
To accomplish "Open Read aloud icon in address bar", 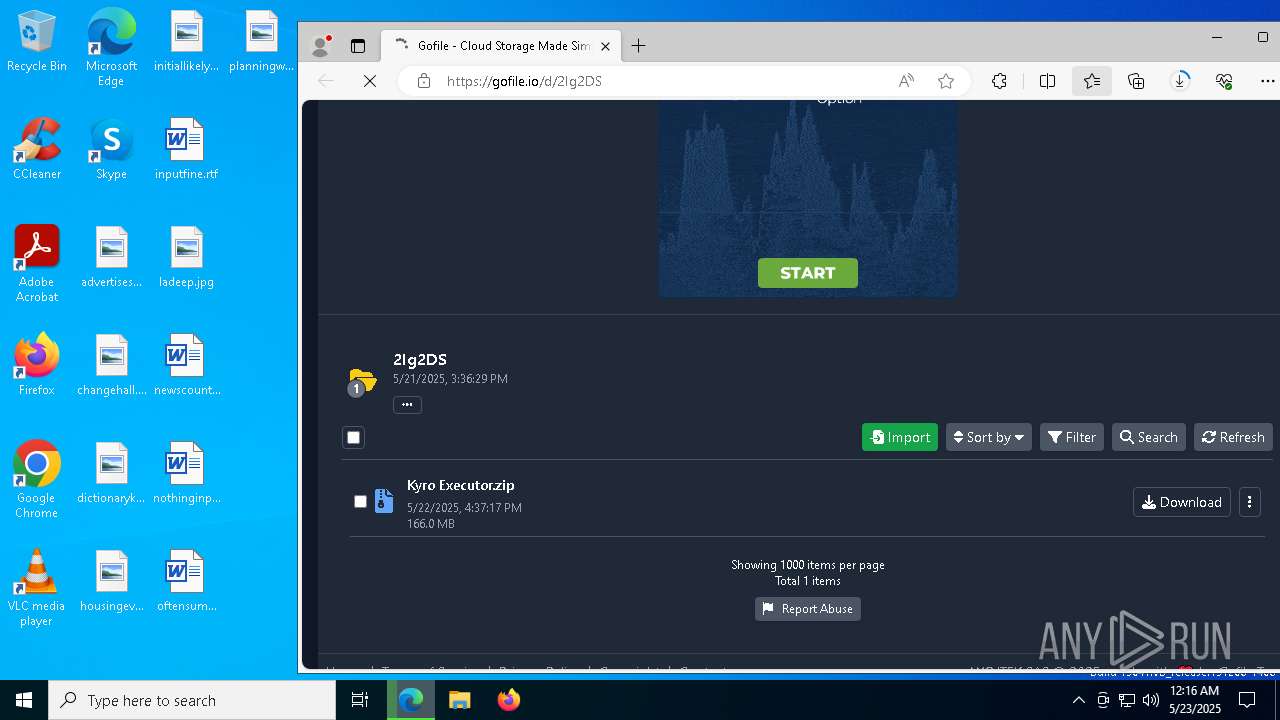I will click(906, 81).
